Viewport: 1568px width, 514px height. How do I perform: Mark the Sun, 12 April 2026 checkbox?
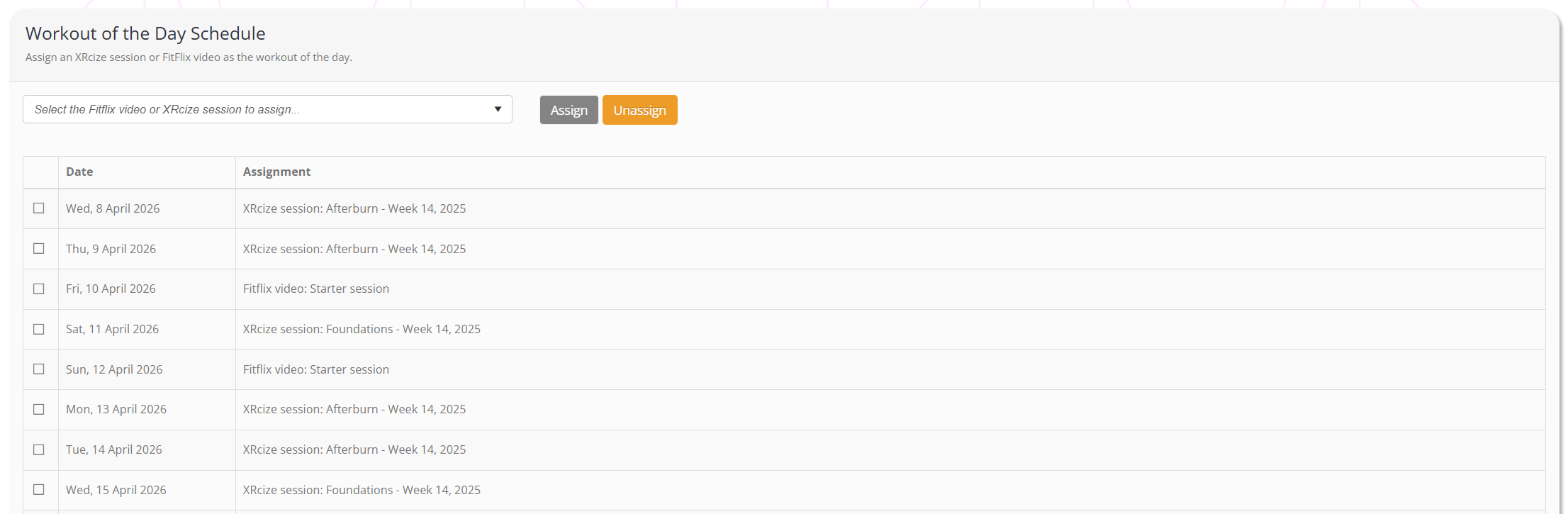pyautogui.click(x=39, y=369)
